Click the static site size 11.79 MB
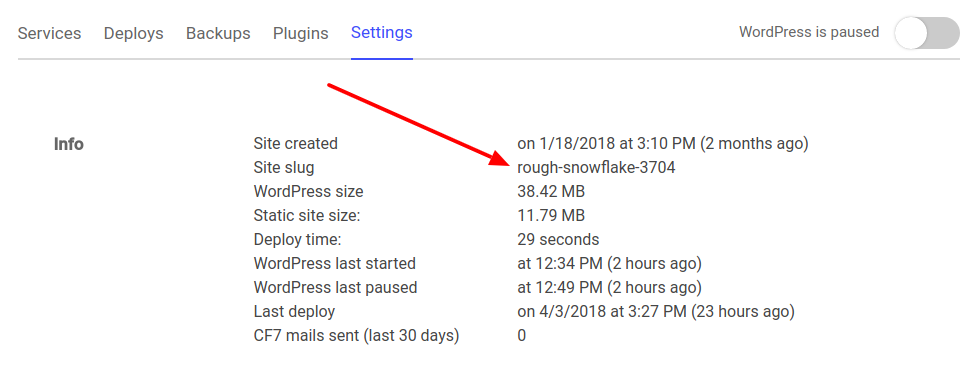The height and width of the screenshot is (372, 972). [x=551, y=216]
